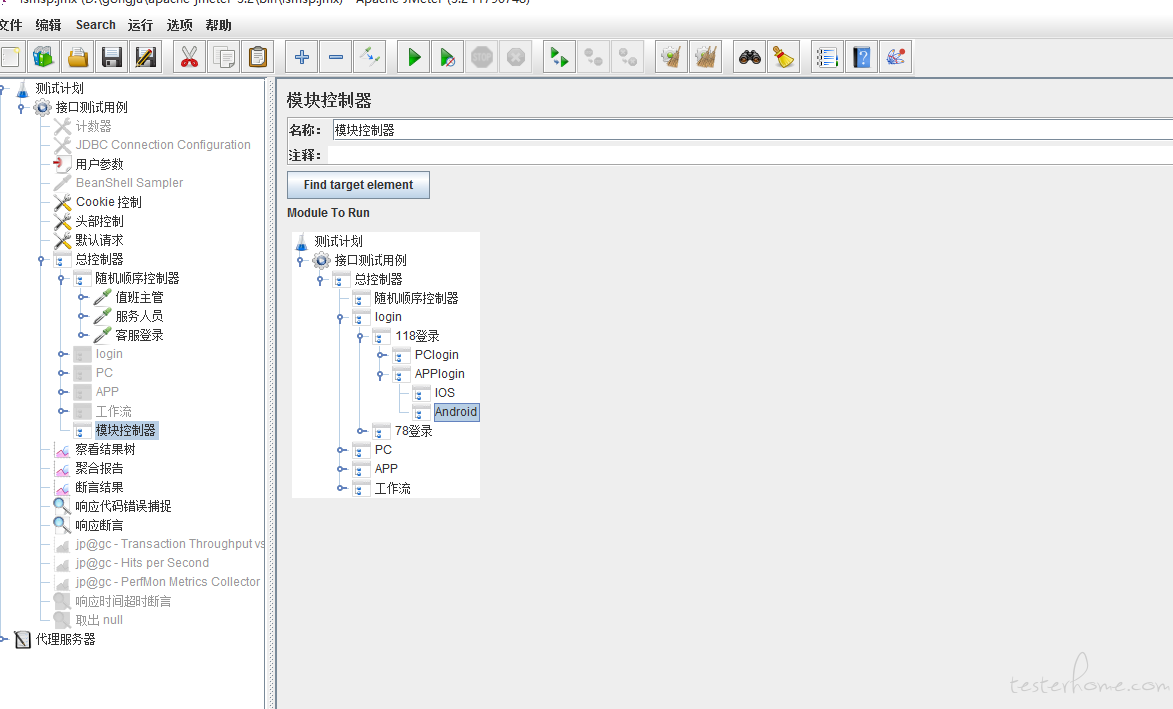Expand 值班主管 sampler in left tree

(82, 298)
